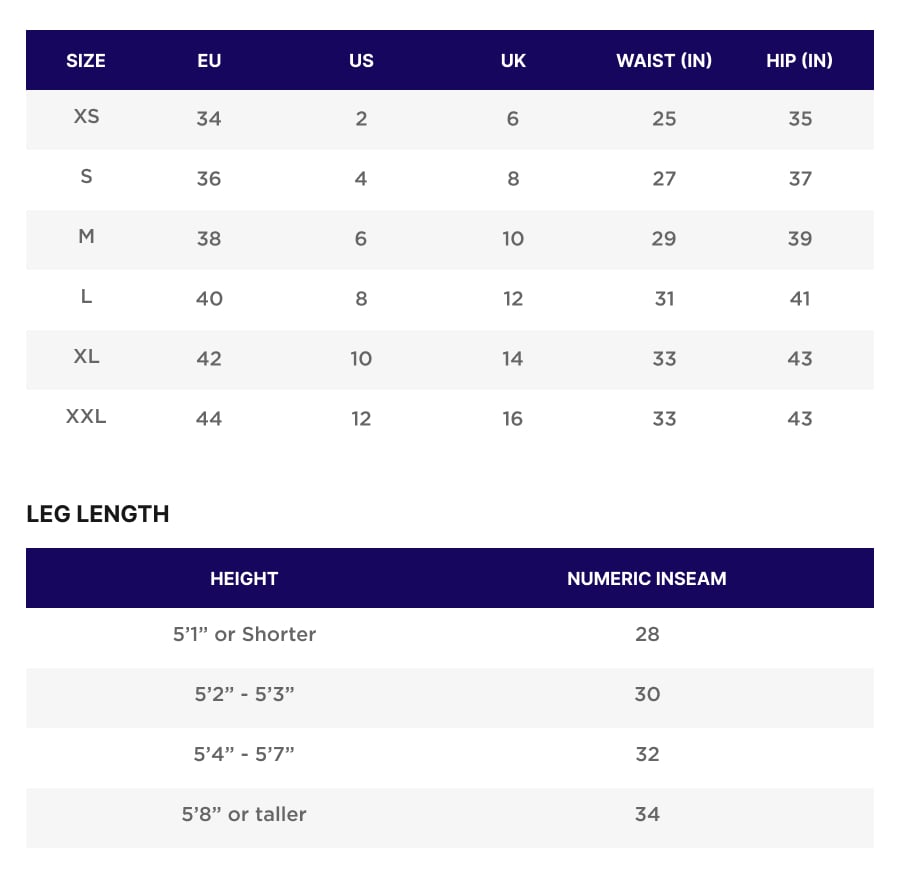Click the EU column header

[209, 60]
